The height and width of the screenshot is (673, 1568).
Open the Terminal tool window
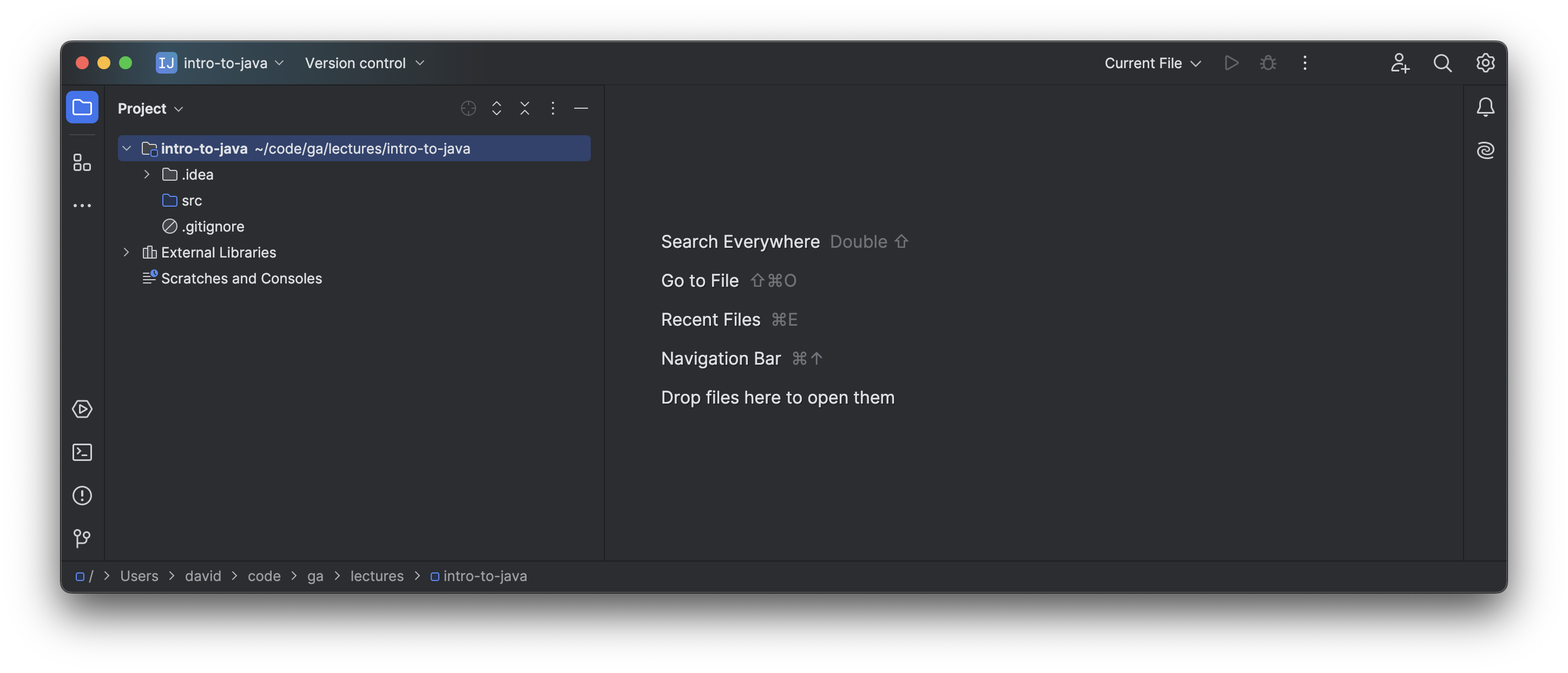point(82,452)
